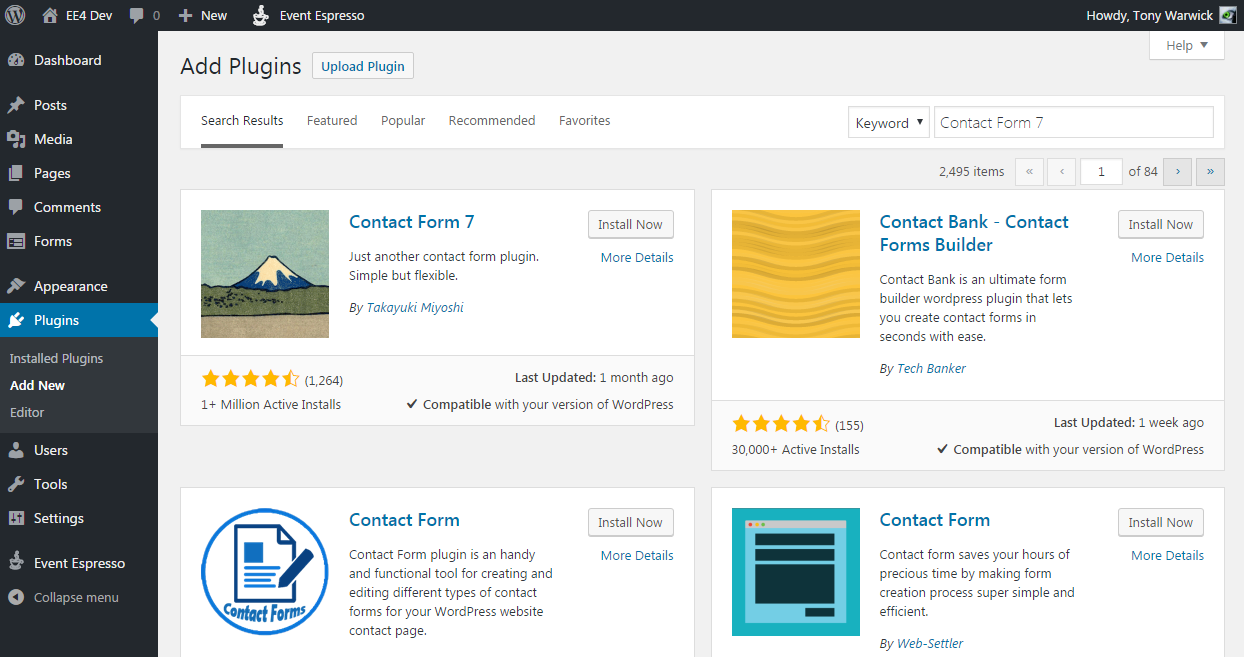The height and width of the screenshot is (657, 1244).
Task: Open the Howdy, Tony Warwick account menu
Action: tap(1161, 15)
